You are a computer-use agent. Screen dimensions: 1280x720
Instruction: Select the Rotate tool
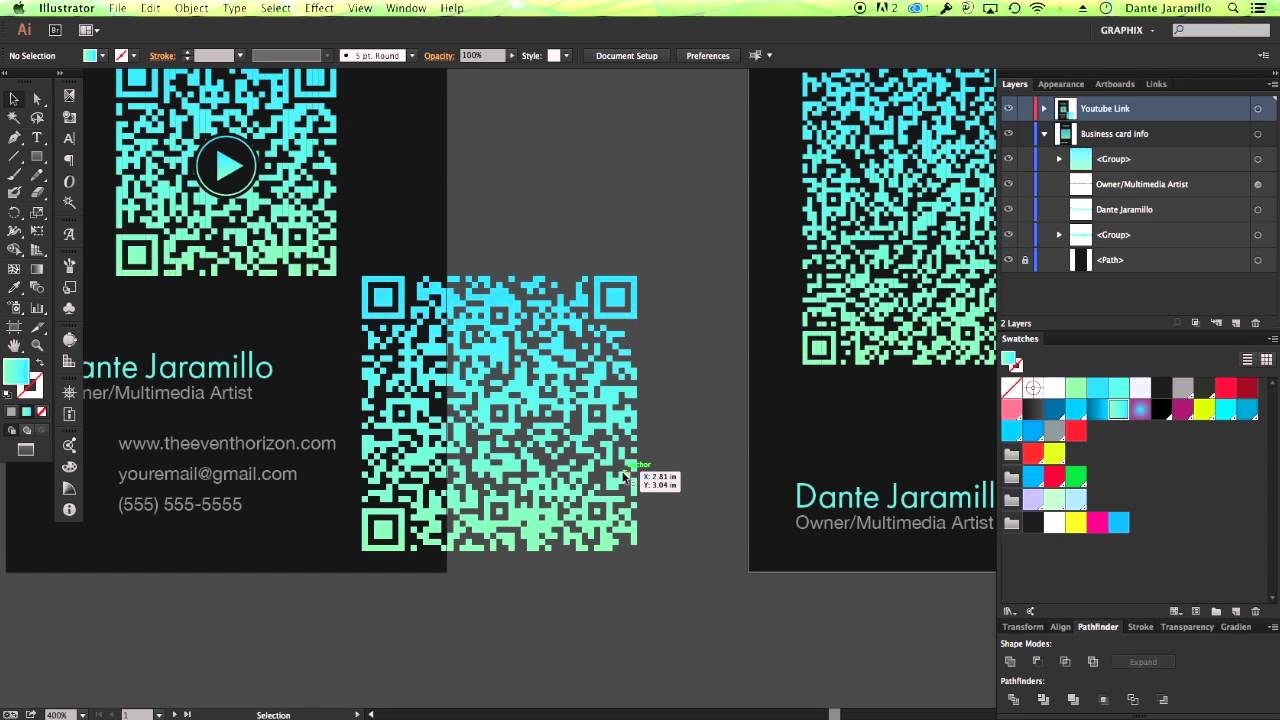[14, 212]
